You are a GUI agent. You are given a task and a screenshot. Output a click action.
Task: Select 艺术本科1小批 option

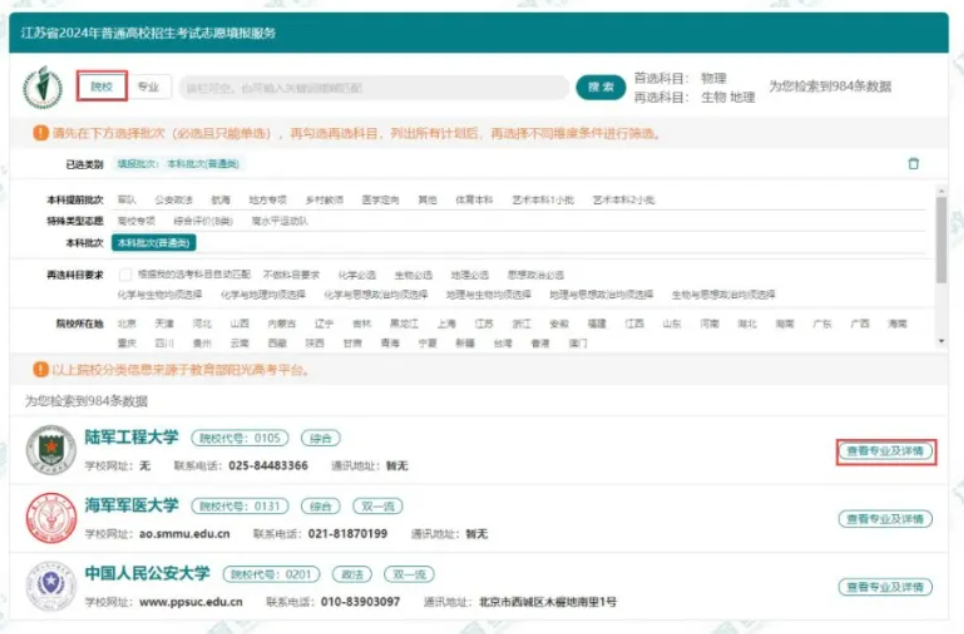pos(543,200)
